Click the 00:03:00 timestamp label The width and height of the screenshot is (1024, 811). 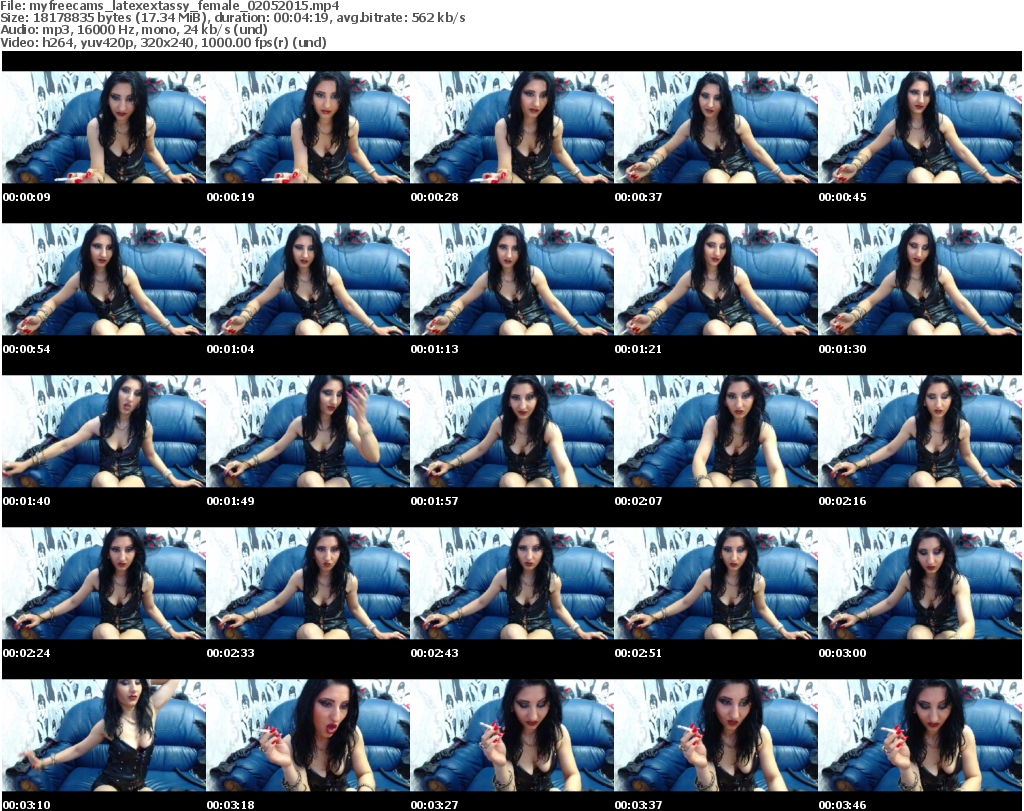tap(842, 652)
